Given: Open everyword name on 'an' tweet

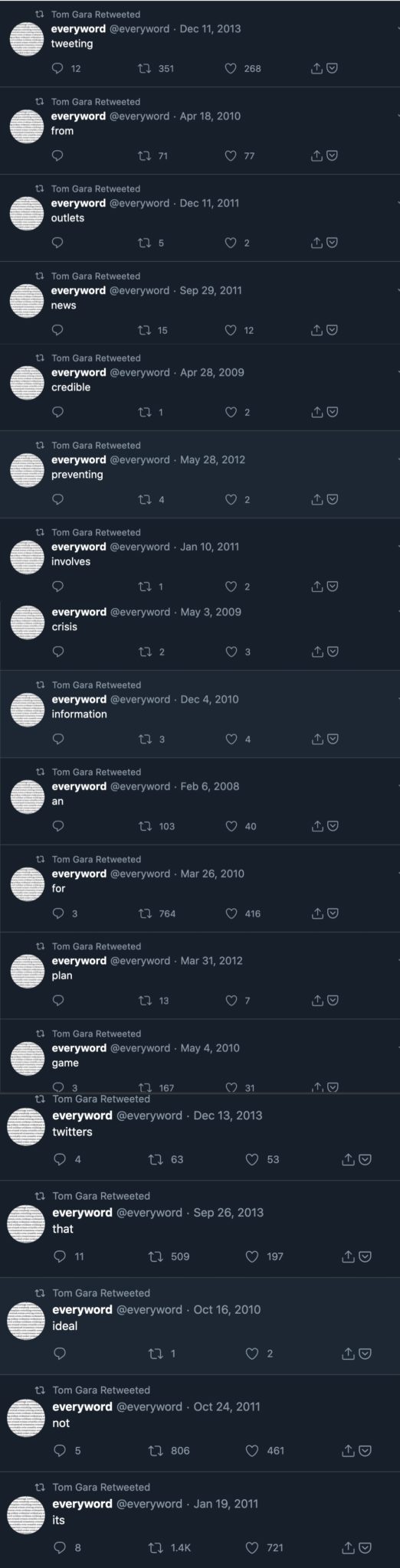Looking at the screenshot, I should (x=79, y=787).
